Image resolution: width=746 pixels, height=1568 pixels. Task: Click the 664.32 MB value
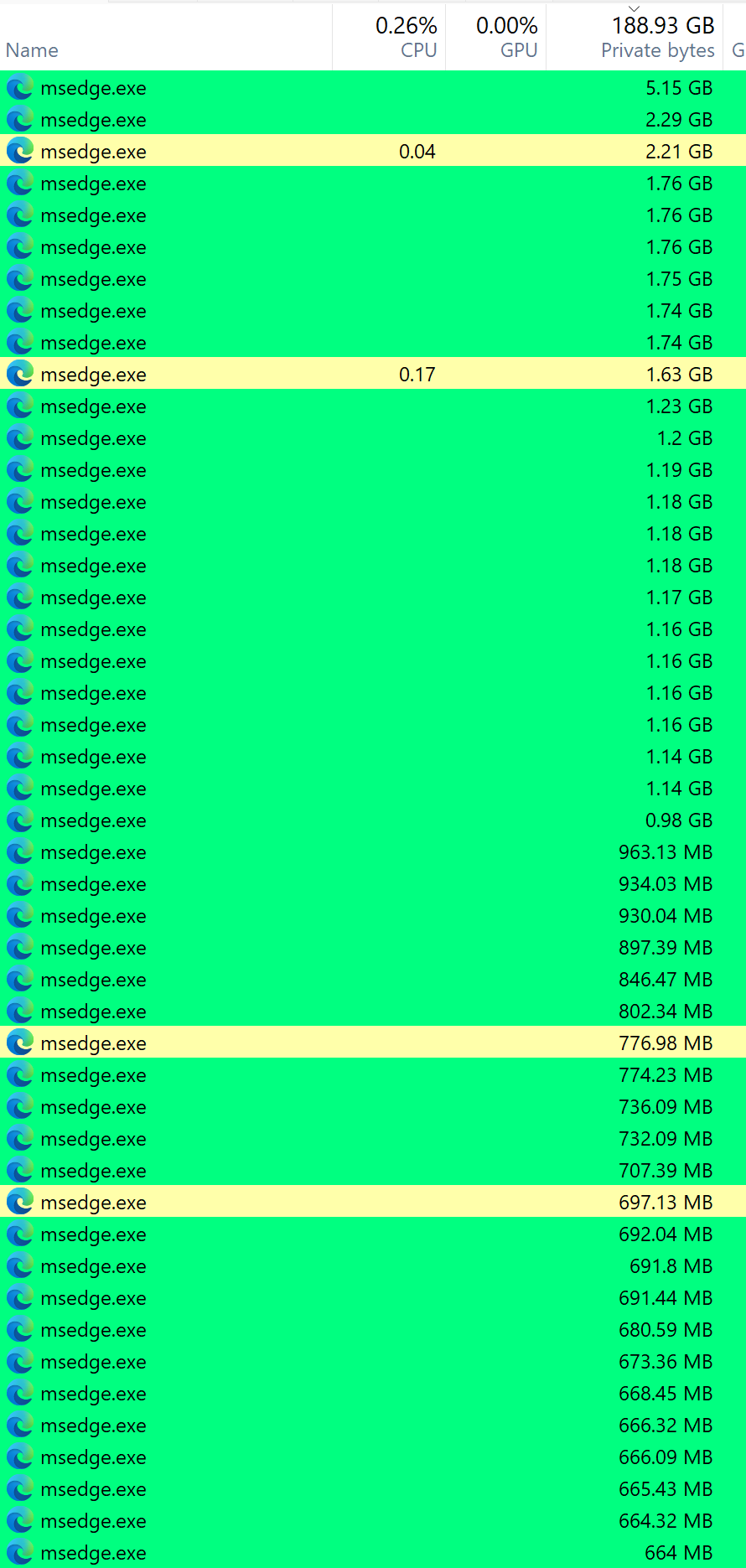click(x=666, y=1521)
